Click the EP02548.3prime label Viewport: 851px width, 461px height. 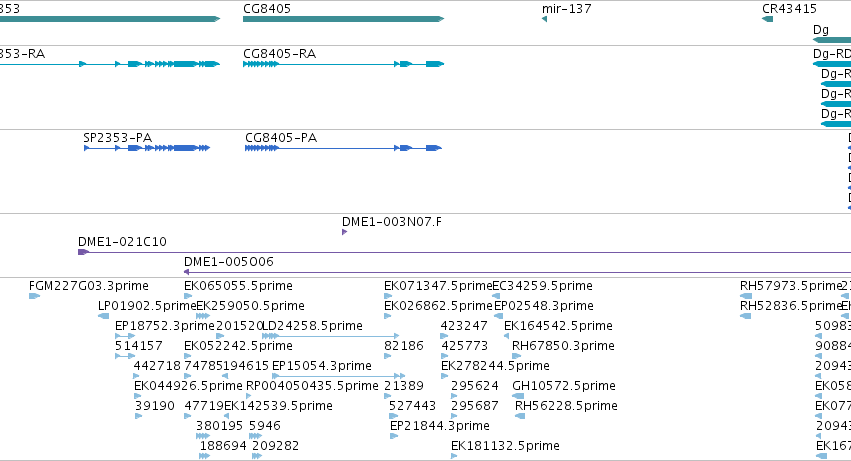pos(544,306)
